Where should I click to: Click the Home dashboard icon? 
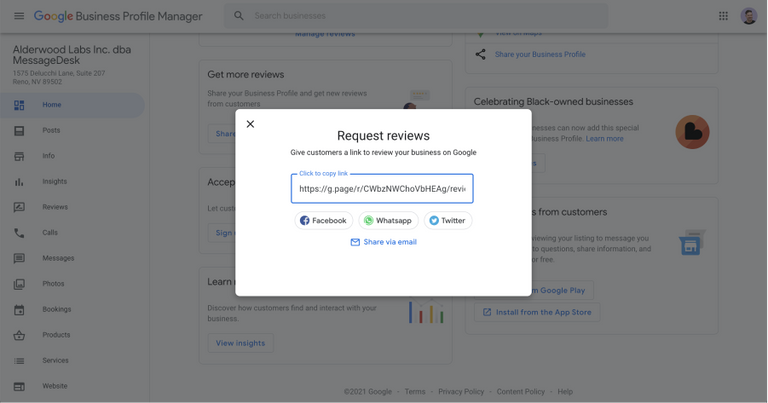pyautogui.click(x=19, y=105)
